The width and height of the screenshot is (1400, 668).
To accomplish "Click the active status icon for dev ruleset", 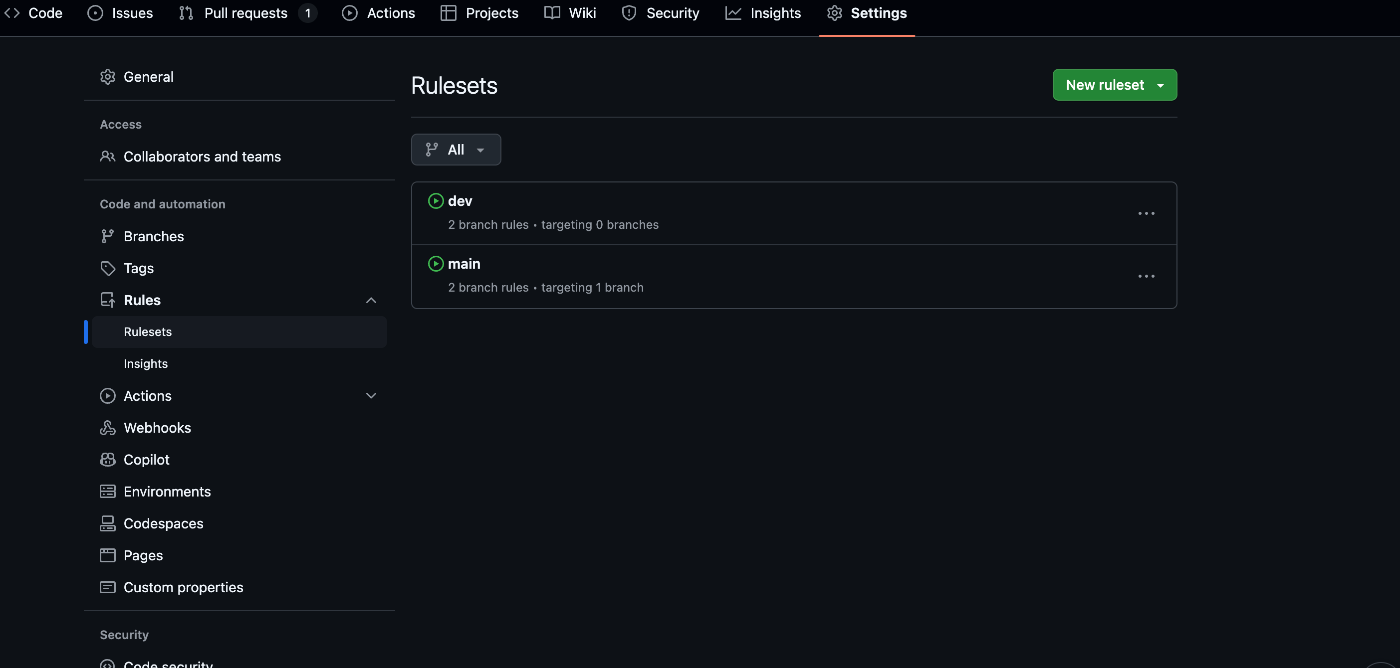I will click(435, 201).
